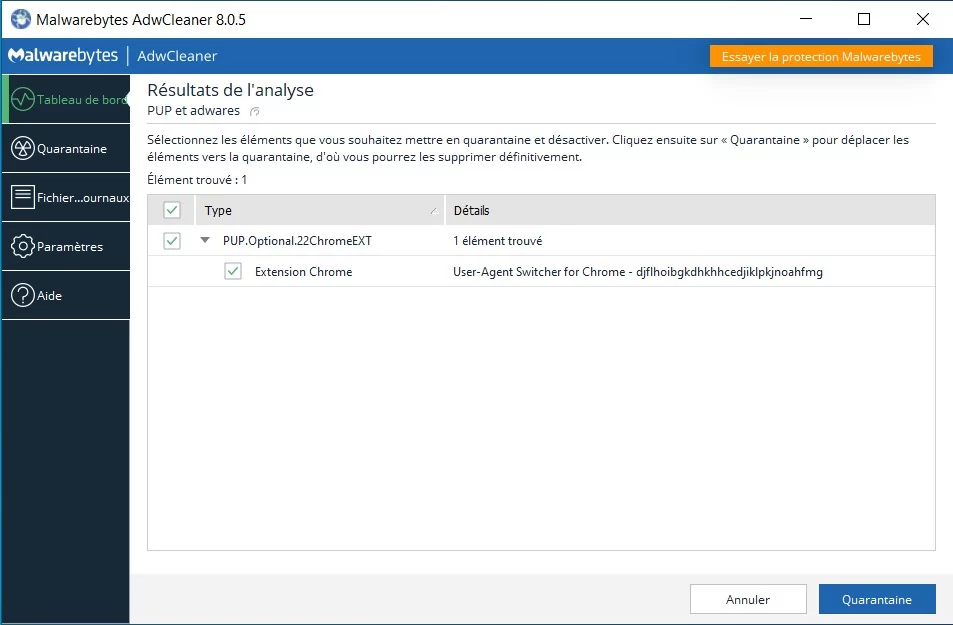The image size is (953, 625).
Task: Open the Quarantaine section label in sidebar
Action: (72, 149)
